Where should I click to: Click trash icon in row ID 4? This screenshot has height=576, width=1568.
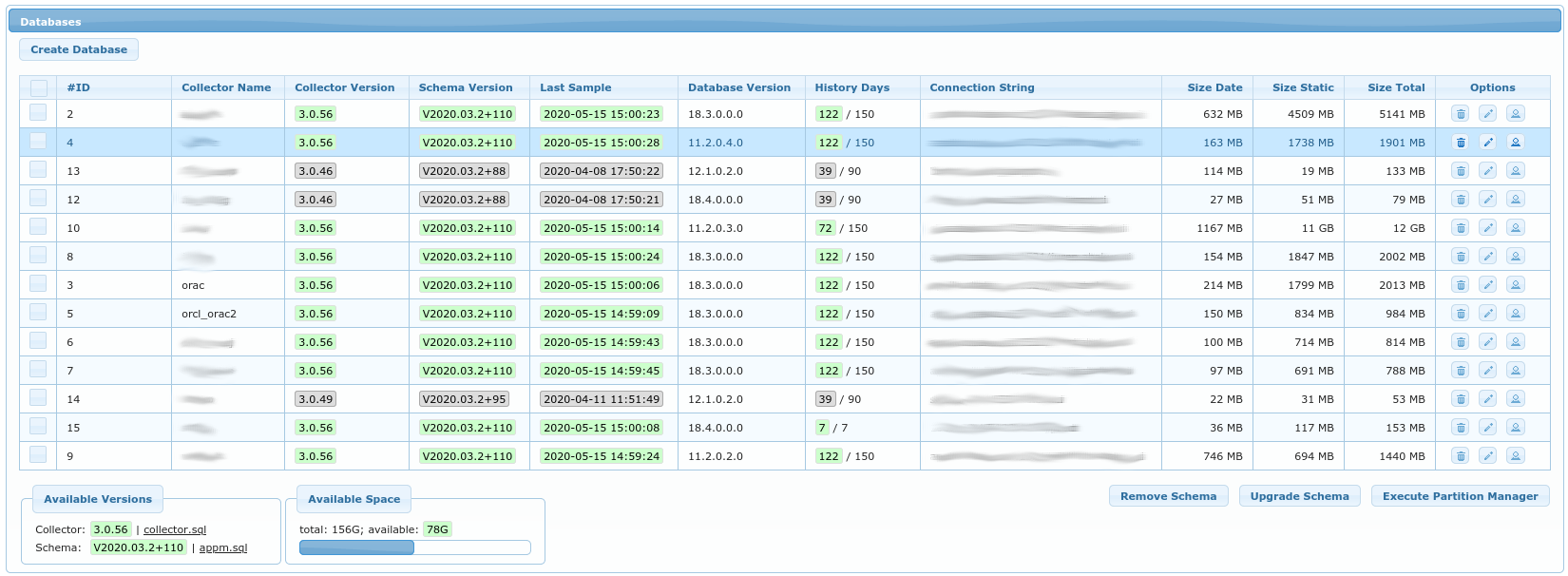click(1461, 143)
